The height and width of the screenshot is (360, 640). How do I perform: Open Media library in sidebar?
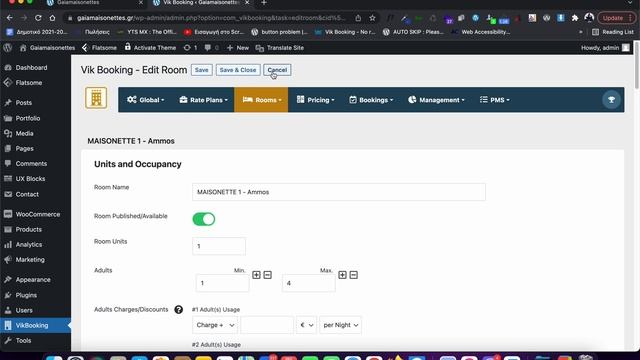coord(24,133)
